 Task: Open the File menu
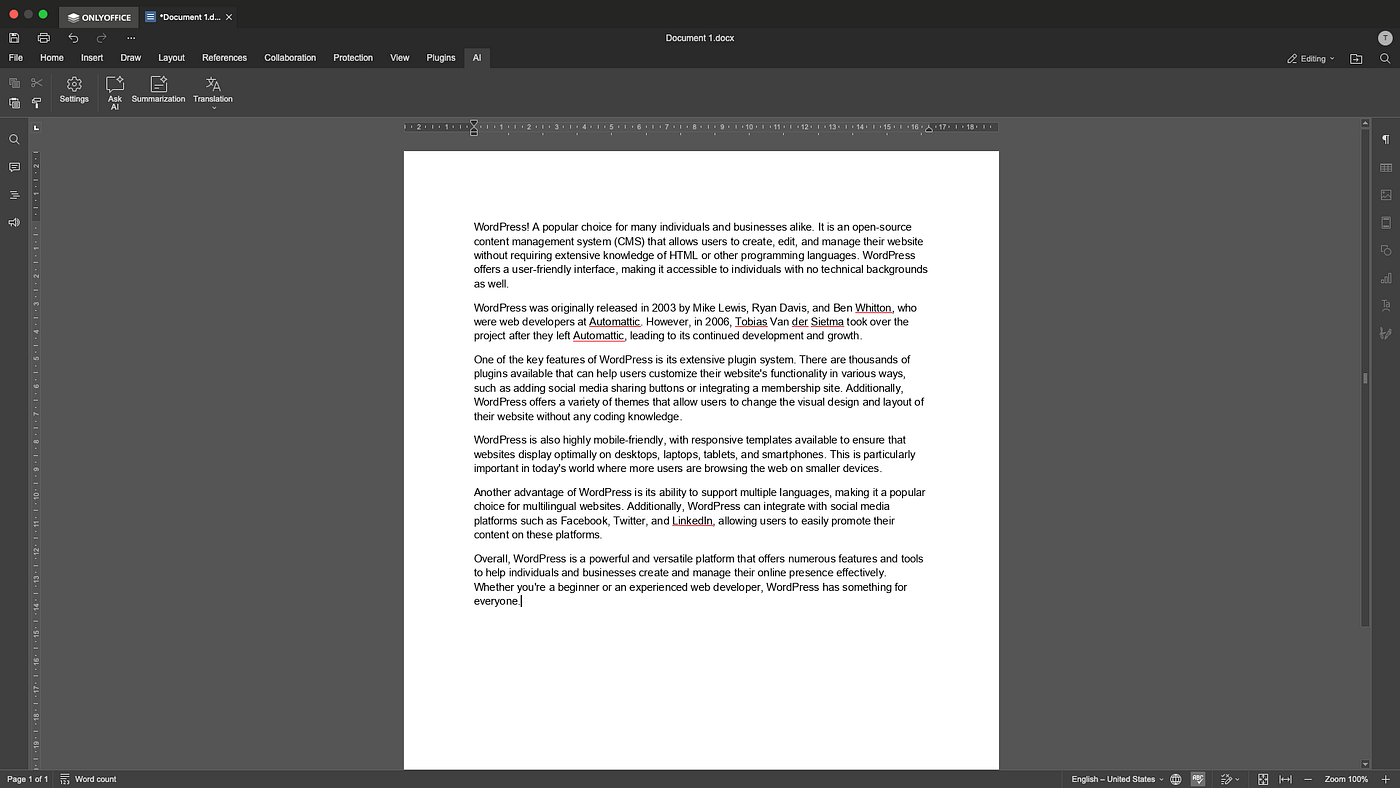pos(16,58)
